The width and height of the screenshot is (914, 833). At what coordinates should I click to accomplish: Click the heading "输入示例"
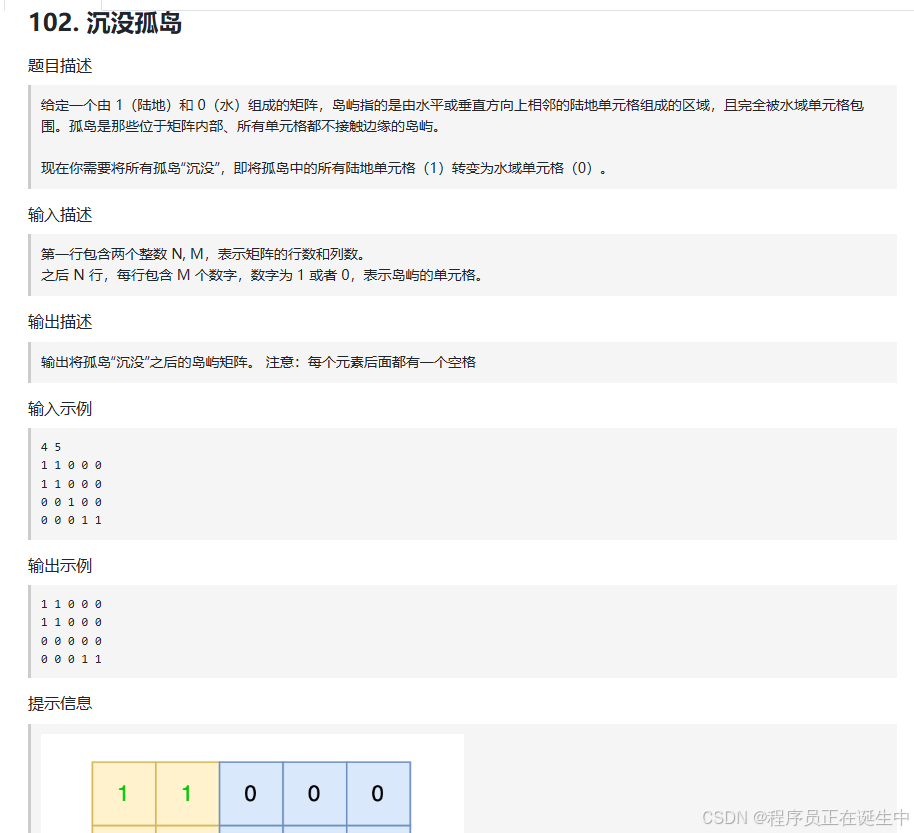[60, 409]
